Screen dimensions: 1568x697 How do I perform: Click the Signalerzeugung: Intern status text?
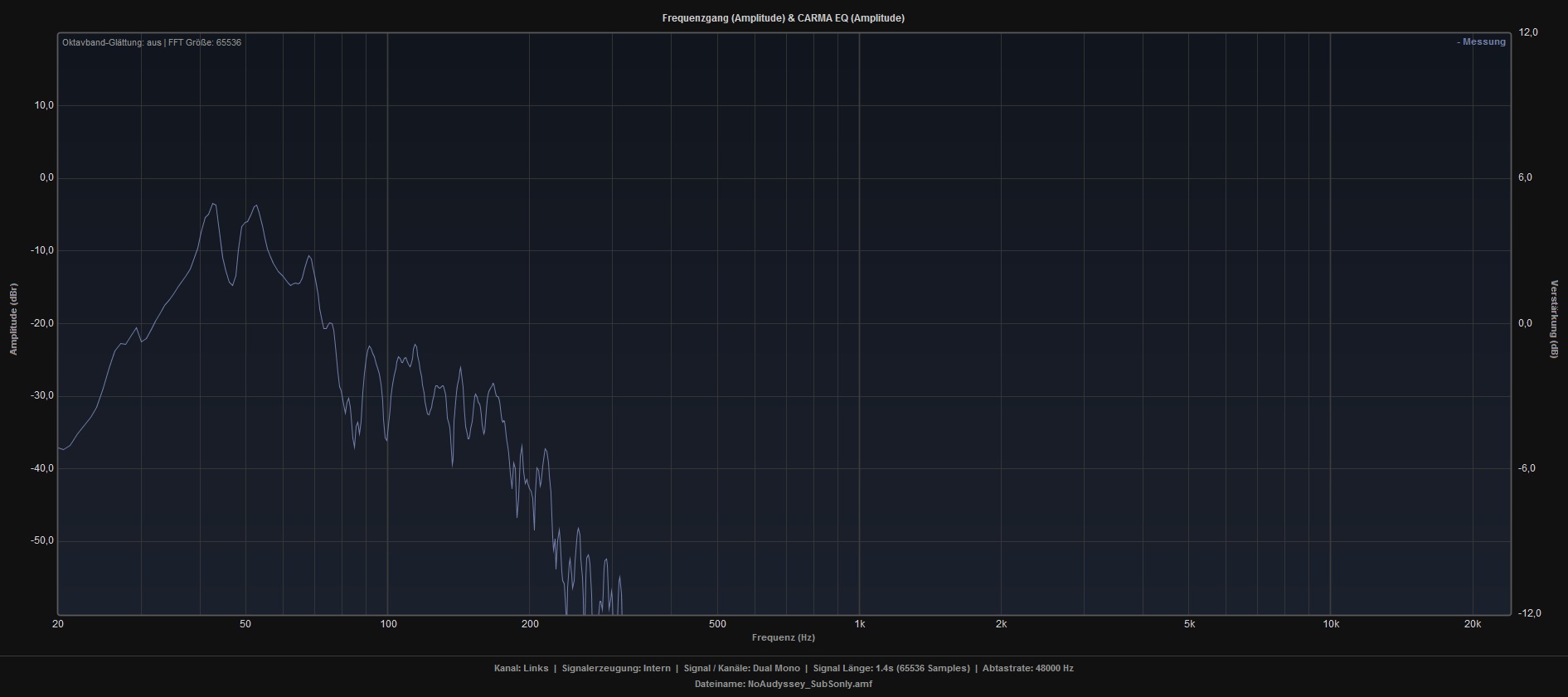pyautogui.click(x=616, y=668)
